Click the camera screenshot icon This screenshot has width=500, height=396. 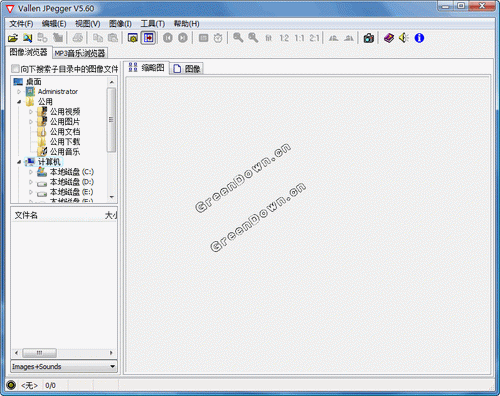[x=368, y=38]
